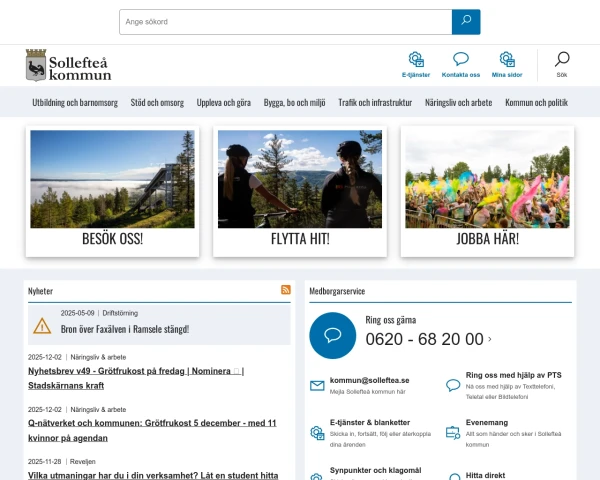Open the Bygga, bo och miljö menu

(x=294, y=102)
